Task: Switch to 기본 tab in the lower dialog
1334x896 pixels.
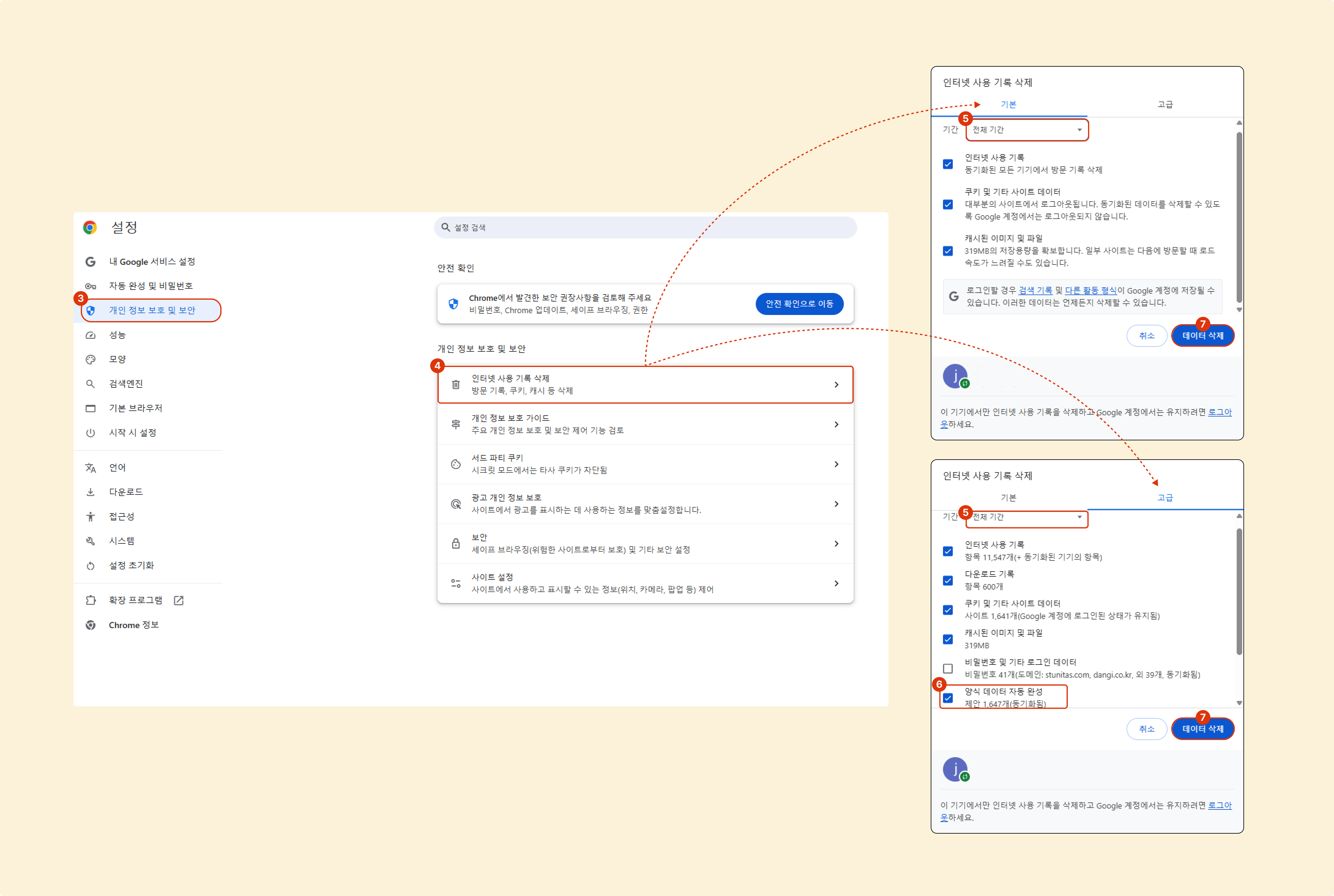Action: 1008,498
